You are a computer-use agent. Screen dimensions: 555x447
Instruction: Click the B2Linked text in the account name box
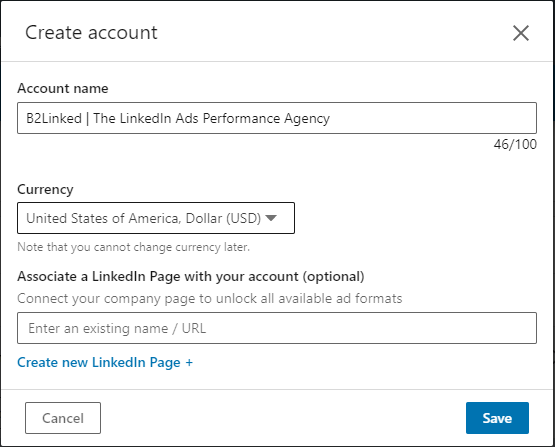(x=54, y=118)
